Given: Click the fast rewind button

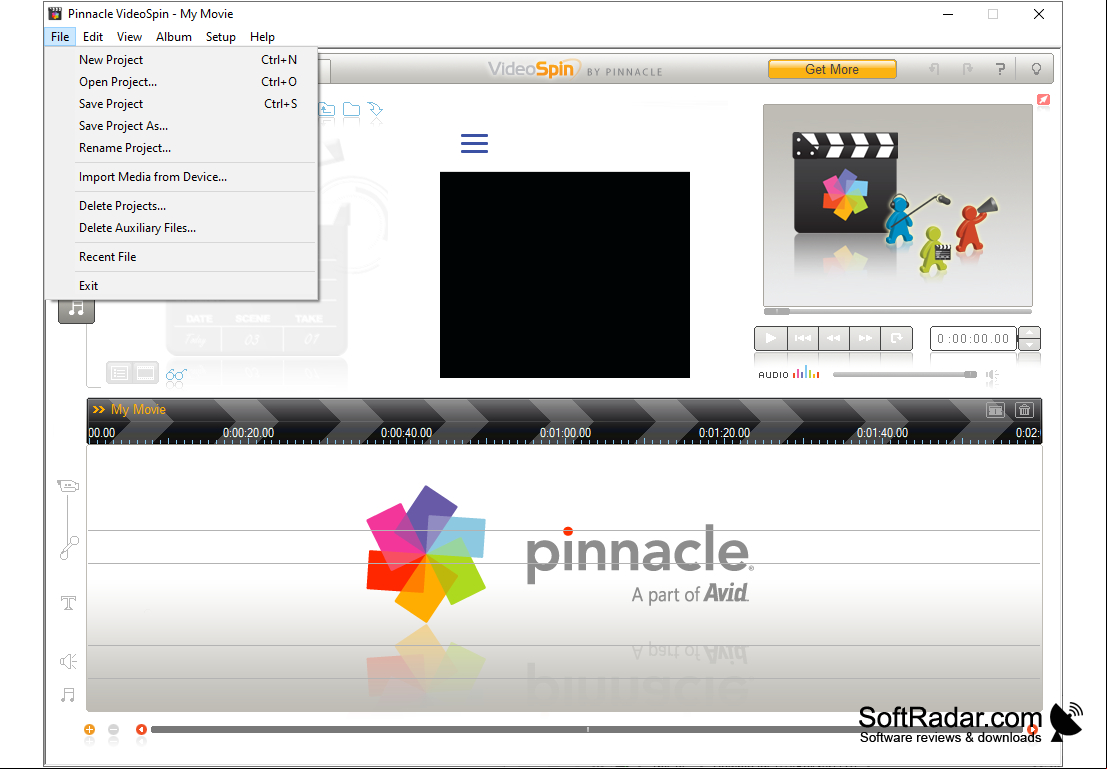Looking at the screenshot, I should 834,338.
